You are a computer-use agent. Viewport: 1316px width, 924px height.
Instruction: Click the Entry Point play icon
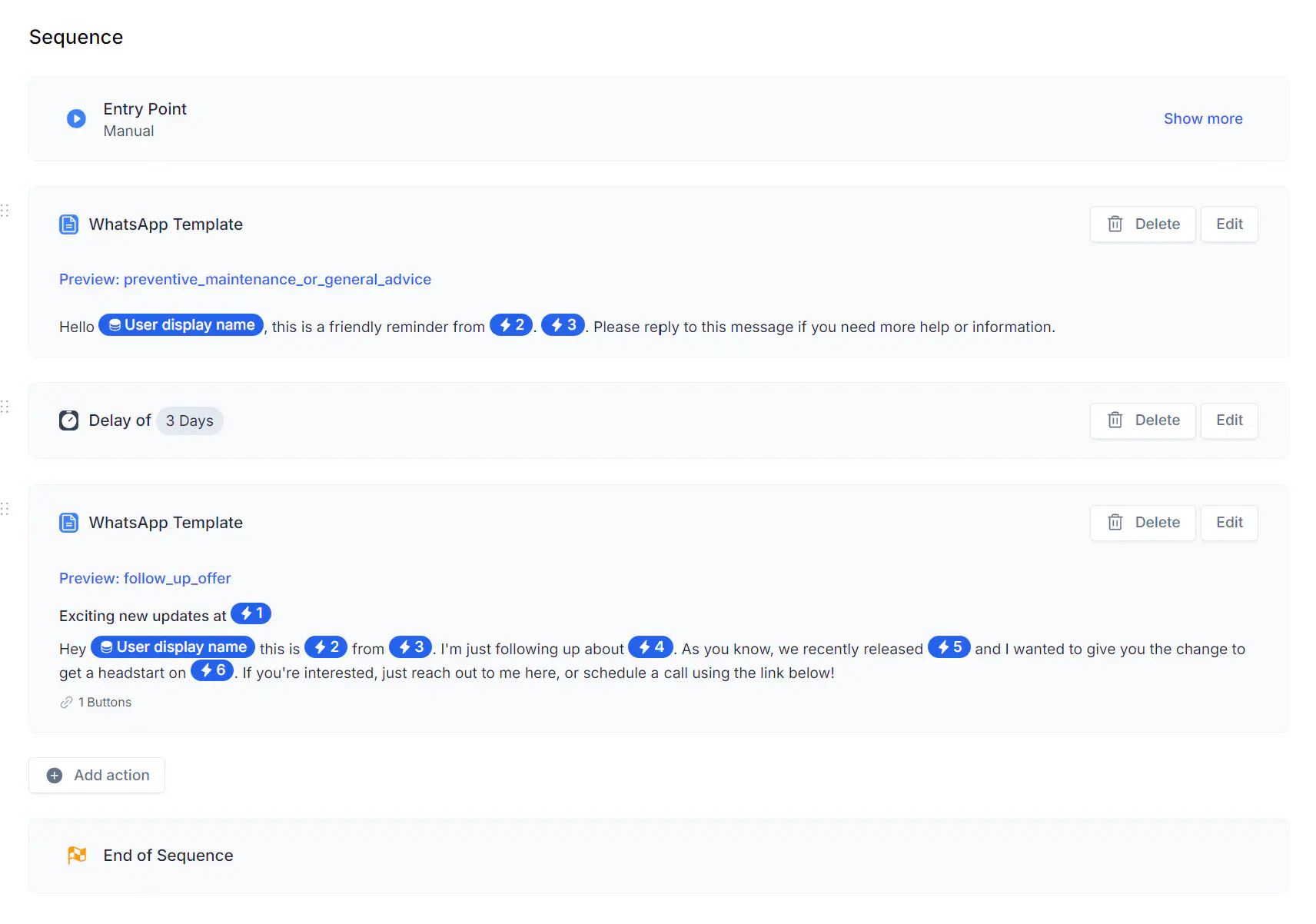[76, 118]
